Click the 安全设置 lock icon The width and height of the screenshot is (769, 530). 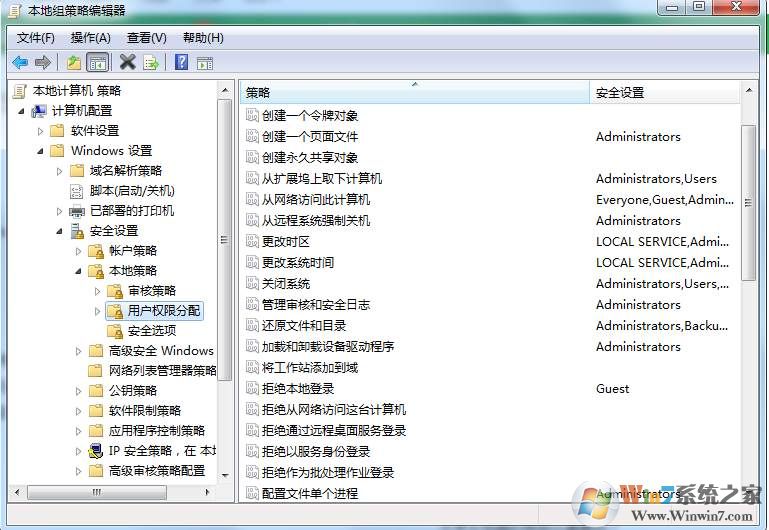tap(77, 231)
